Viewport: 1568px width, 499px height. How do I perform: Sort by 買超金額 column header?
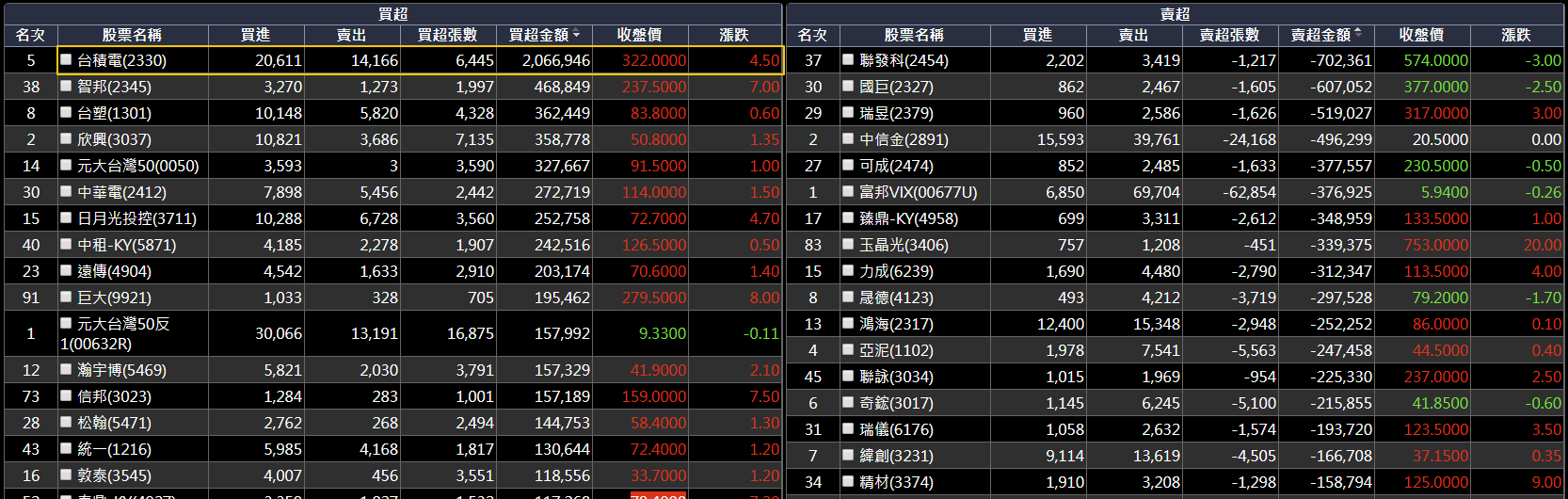click(x=544, y=35)
